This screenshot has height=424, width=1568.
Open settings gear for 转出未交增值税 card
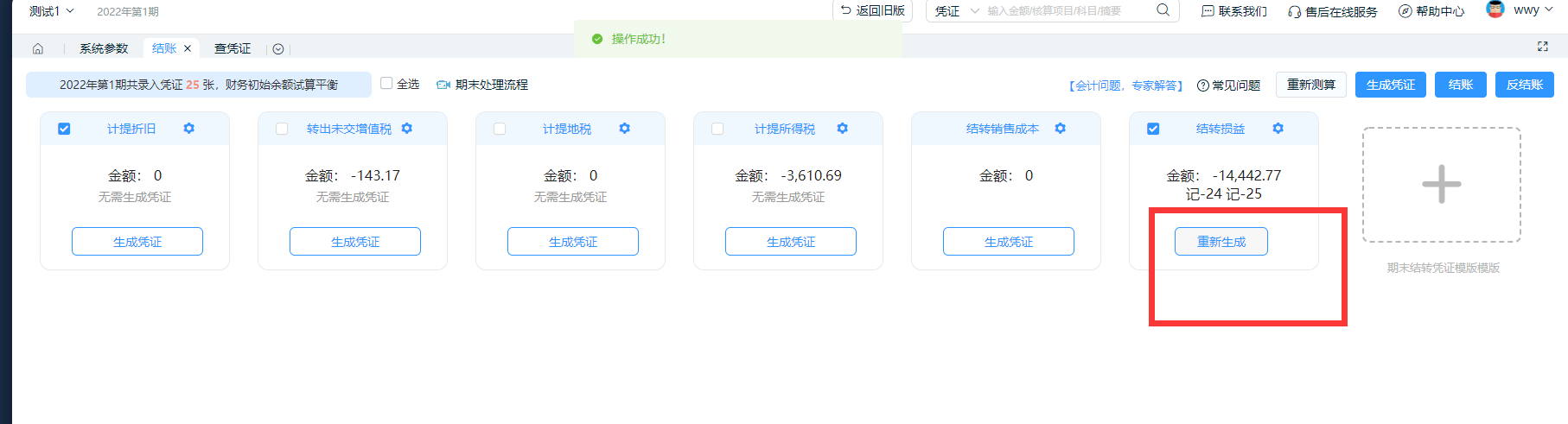pos(407,129)
